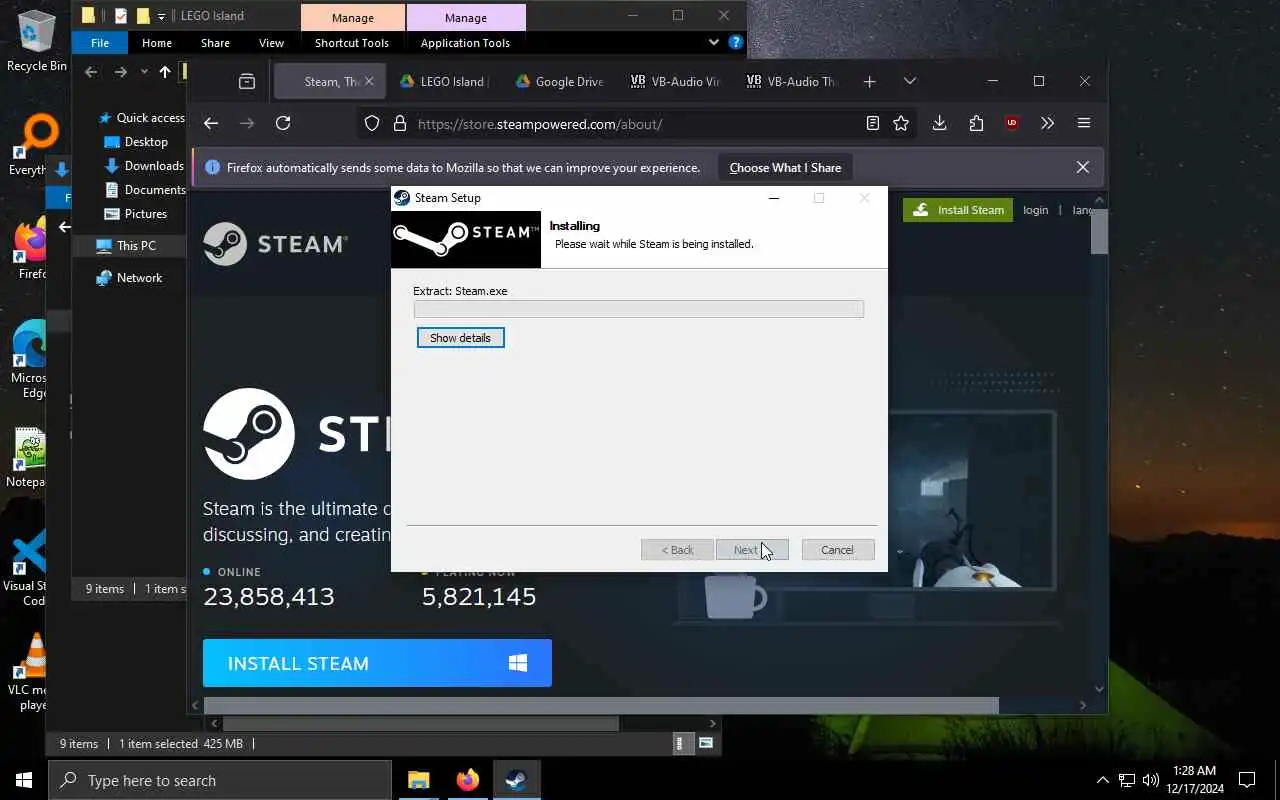Open Explorer help question mark icon
The image size is (1280, 800).
pyautogui.click(x=736, y=42)
